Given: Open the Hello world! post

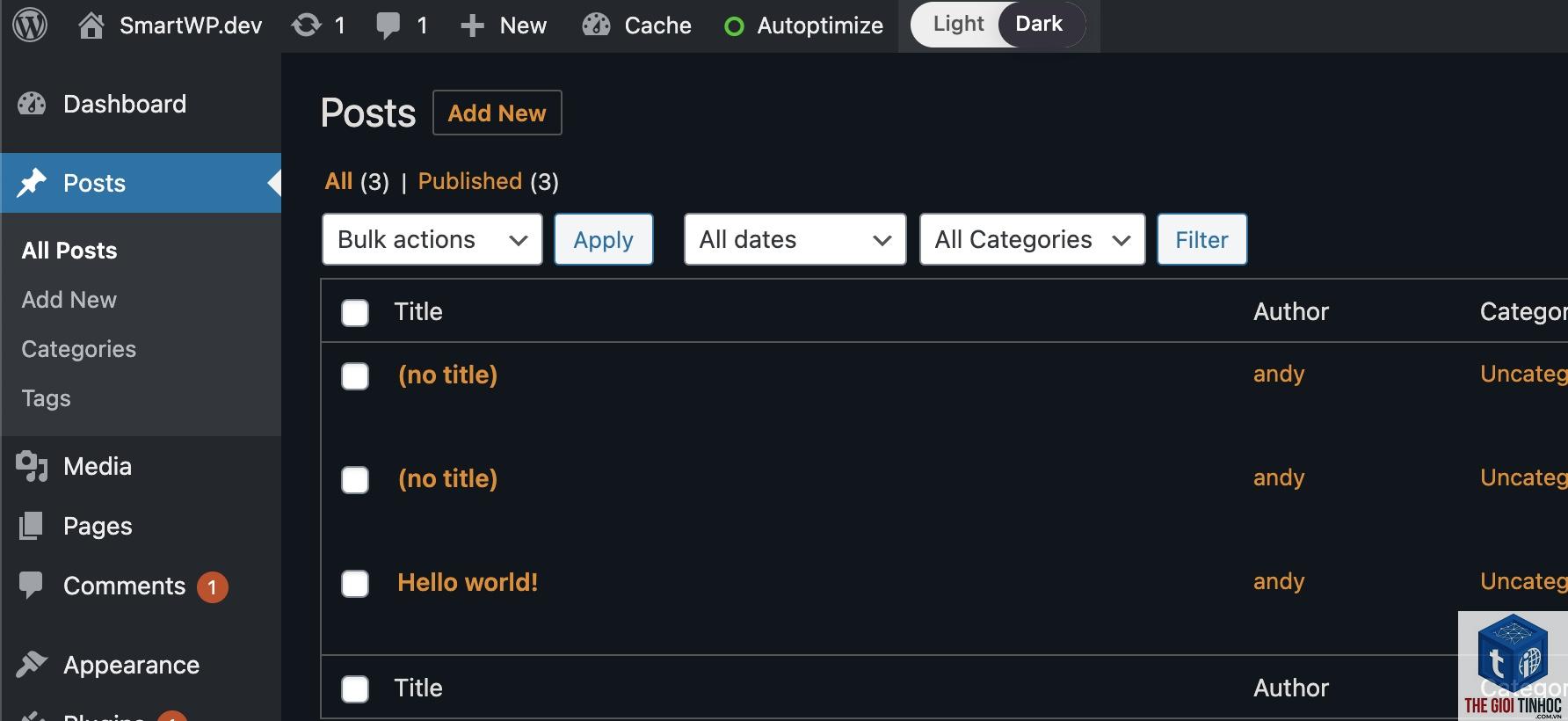Looking at the screenshot, I should 468,582.
